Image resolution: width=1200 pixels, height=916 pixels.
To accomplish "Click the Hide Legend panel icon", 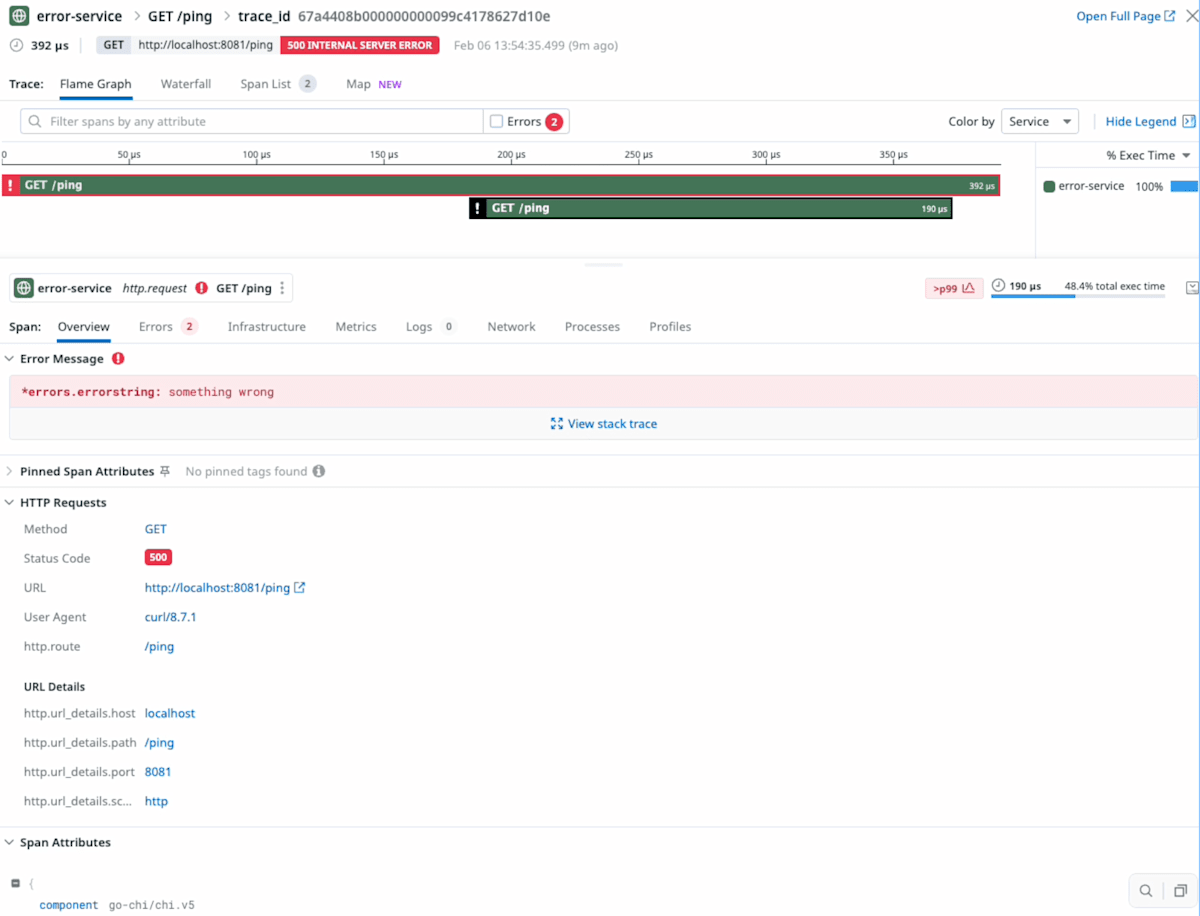I will (x=1189, y=121).
